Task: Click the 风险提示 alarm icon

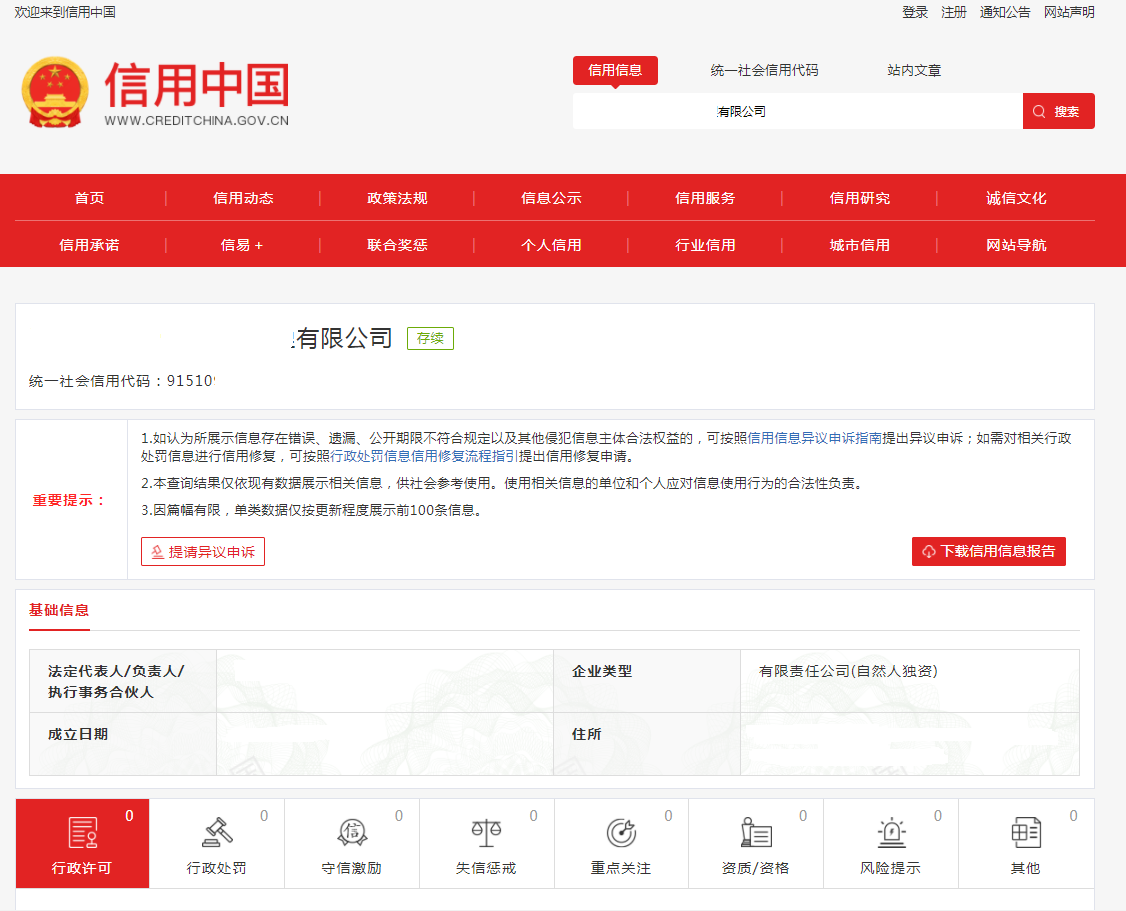Action: pos(891,833)
